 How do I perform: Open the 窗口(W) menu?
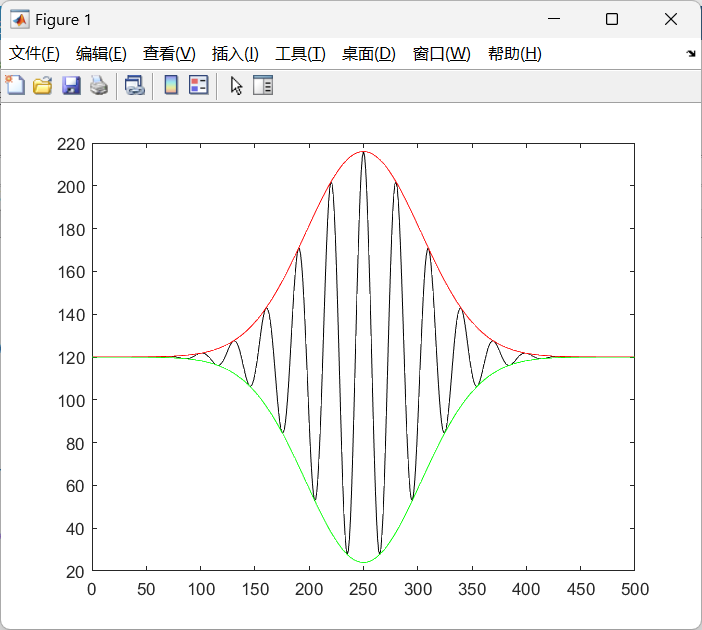[441, 54]
